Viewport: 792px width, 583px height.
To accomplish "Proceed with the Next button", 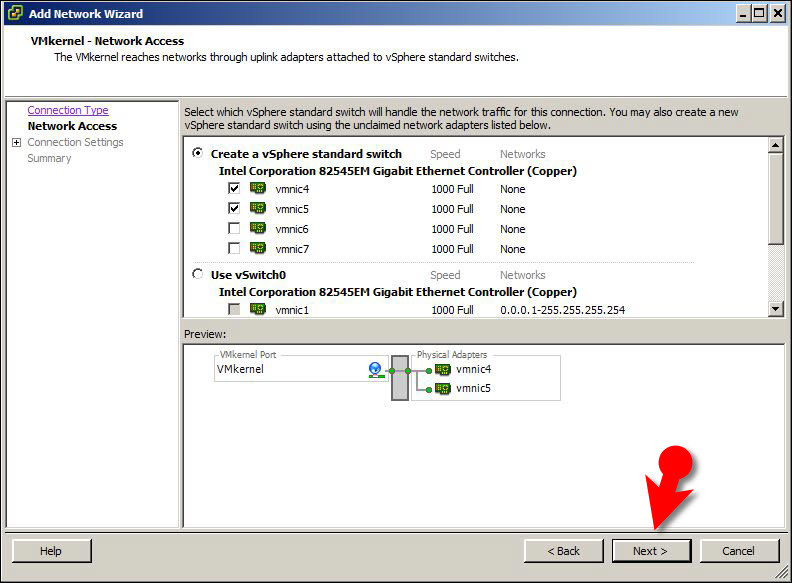I will pyautogui.click(x=651, y=551).
